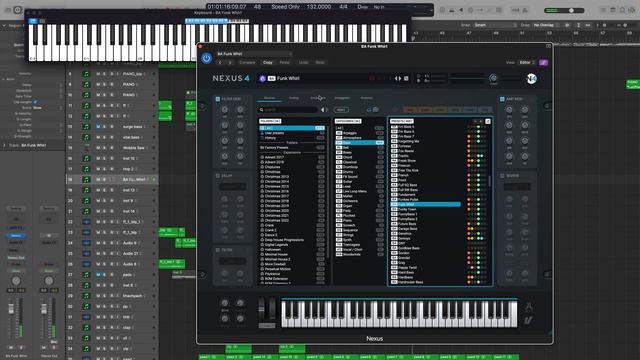The width and height of the screenshot is (640, 360).
Task: Toggle the Filter section checkbox
Action: (x=218, y=250)
